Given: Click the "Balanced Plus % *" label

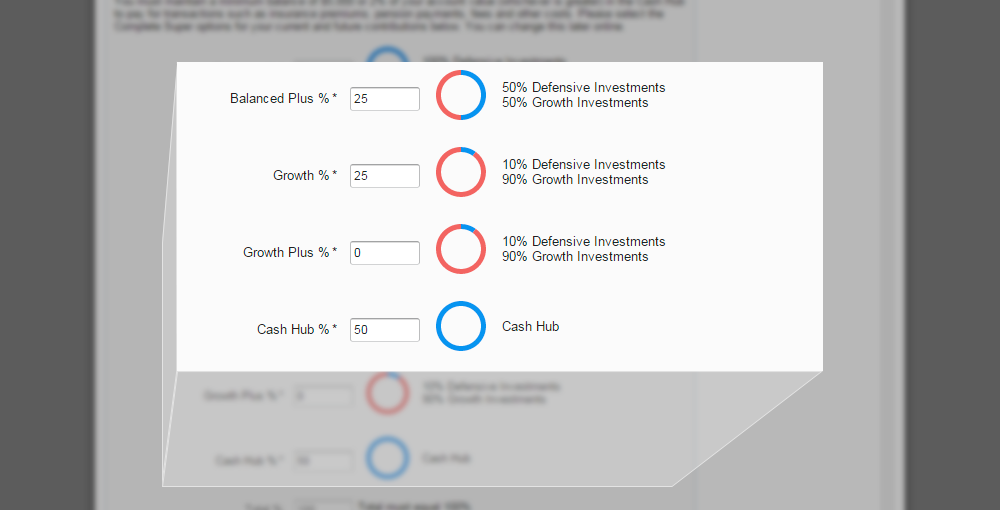Looking at the screenshot, I should point(283,99).
